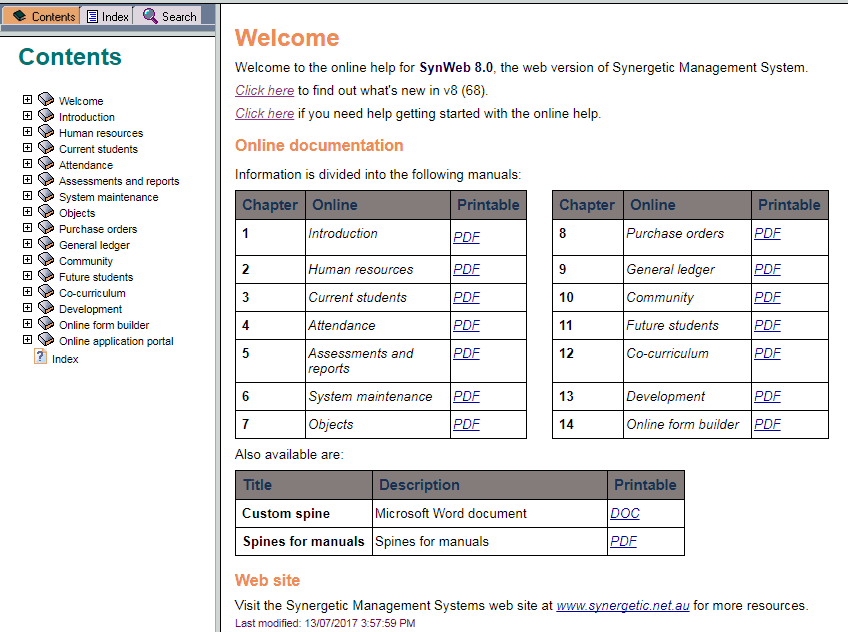Expand the Future students tree node
Viewport: 848px width, 632px height.
28,276
